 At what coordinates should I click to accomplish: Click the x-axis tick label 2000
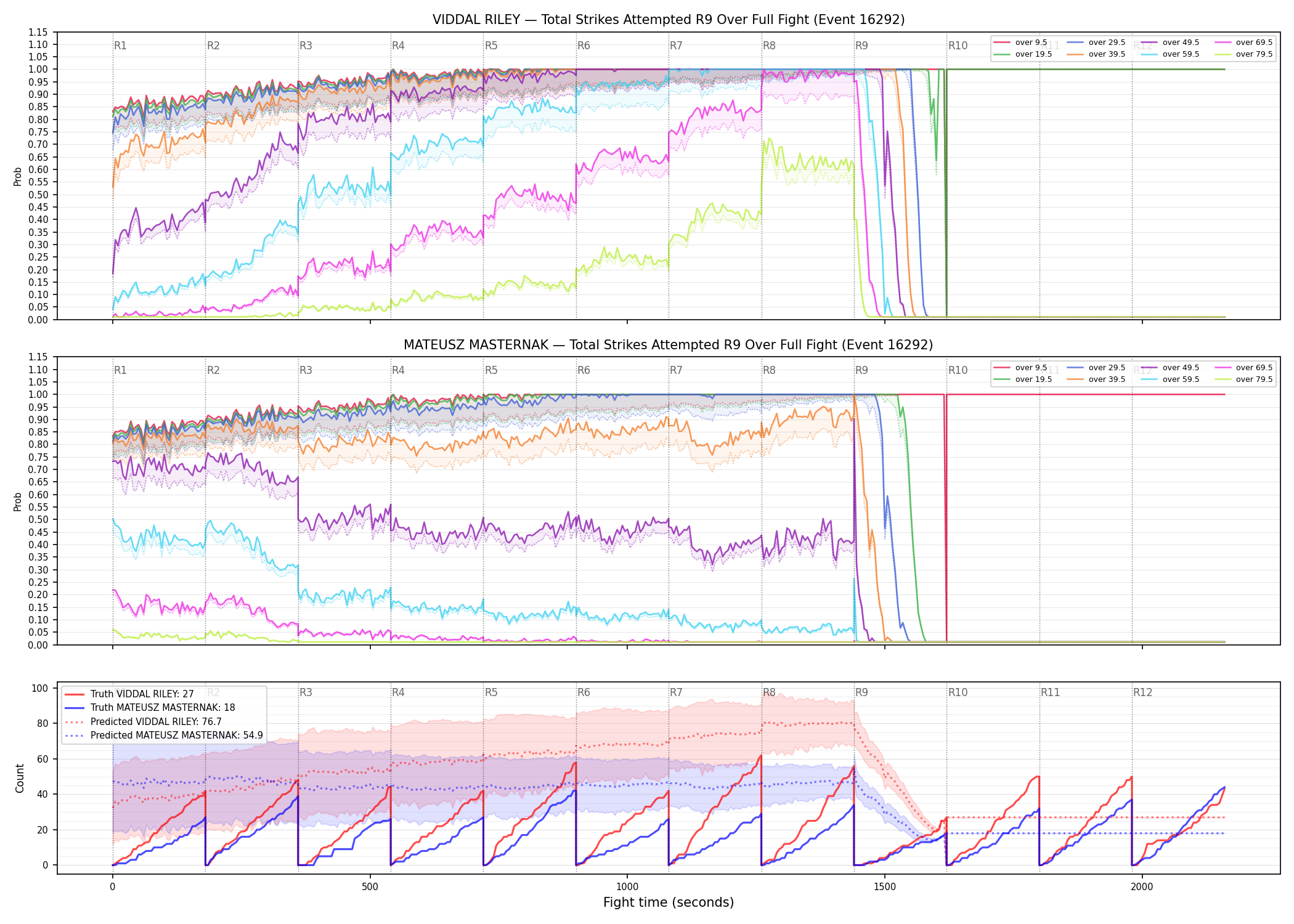[x=1142, y=887]
